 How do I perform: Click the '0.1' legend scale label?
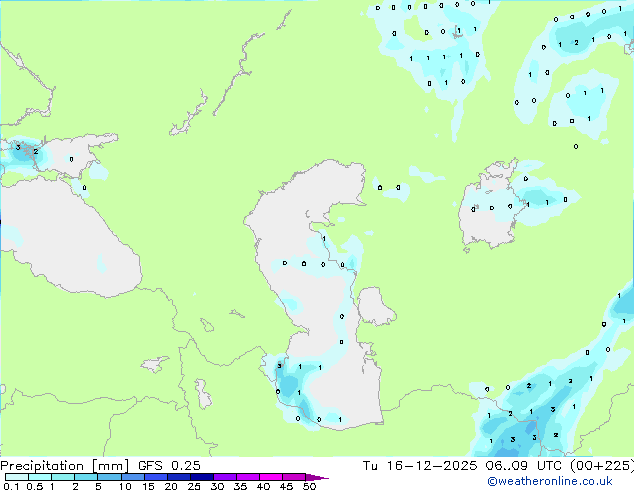pyautogui.click(x=11, y=486)
